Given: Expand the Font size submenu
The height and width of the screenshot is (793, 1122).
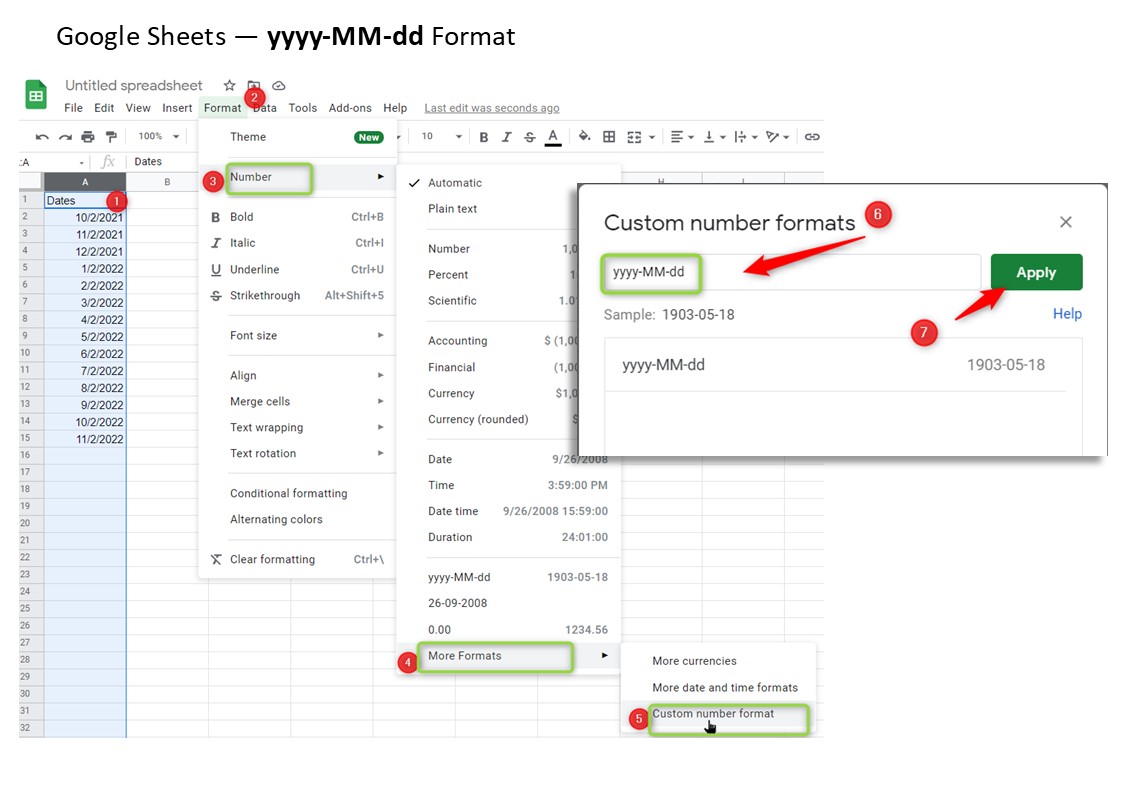Looking at the screenshot, I should point(297,335).
